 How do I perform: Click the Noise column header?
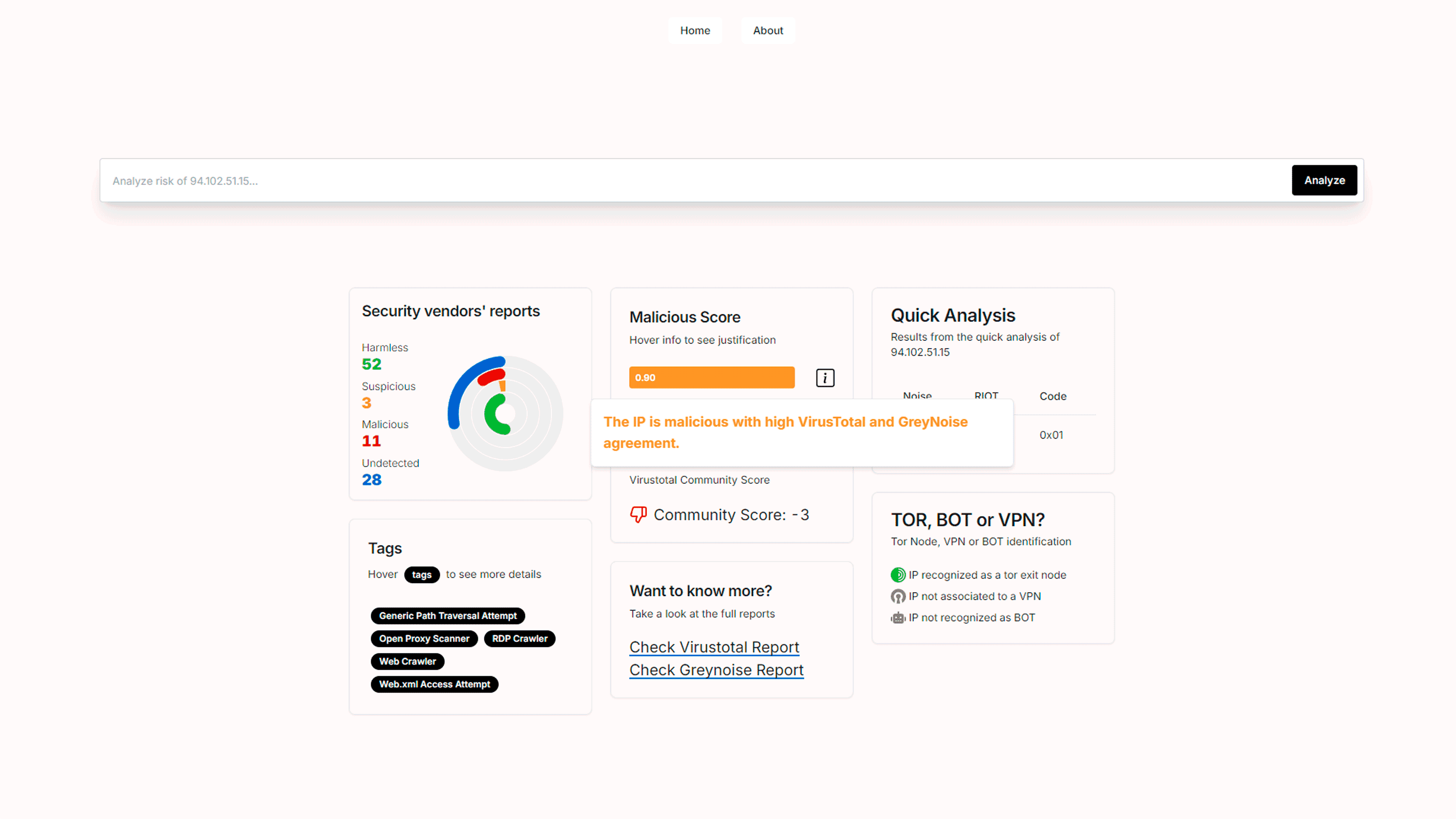(917, 395)
